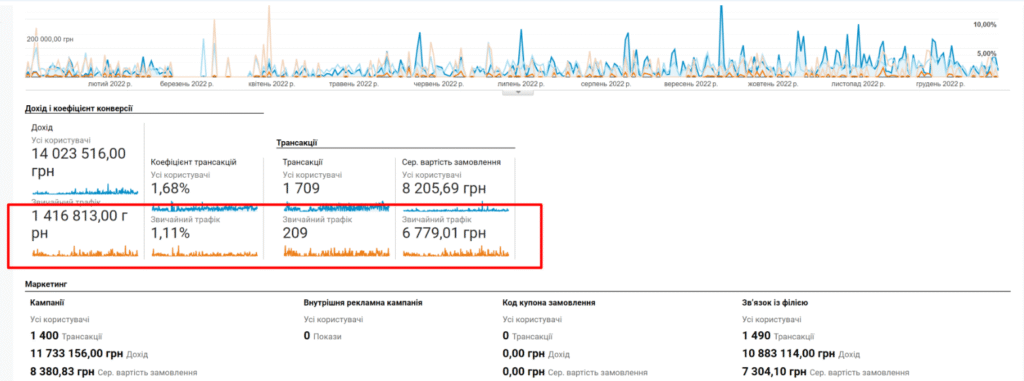Click the 1,11% organic conversion rate

point(170,233)
